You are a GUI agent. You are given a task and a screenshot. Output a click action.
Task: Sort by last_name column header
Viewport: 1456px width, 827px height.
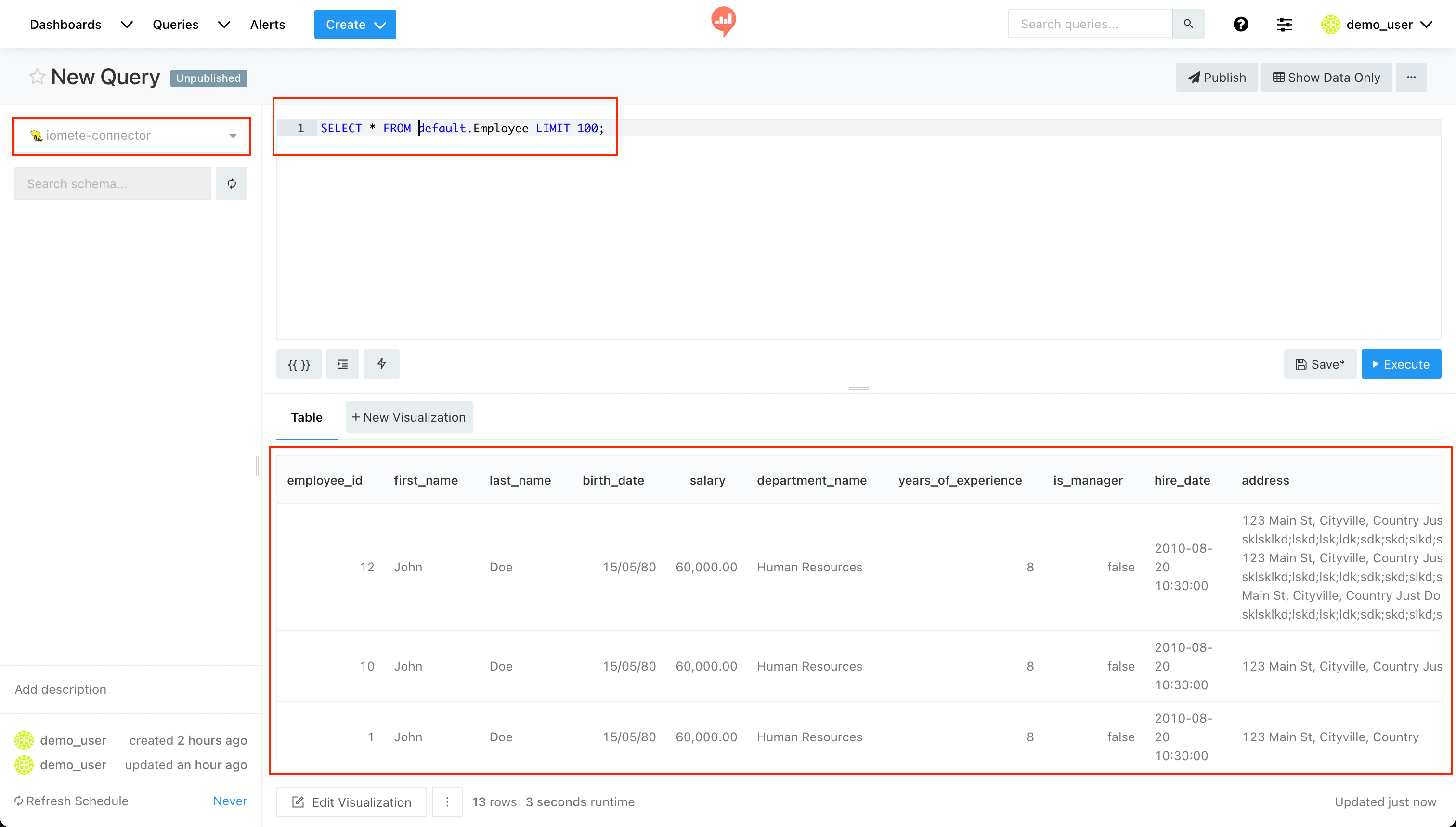tap(520, 480)
